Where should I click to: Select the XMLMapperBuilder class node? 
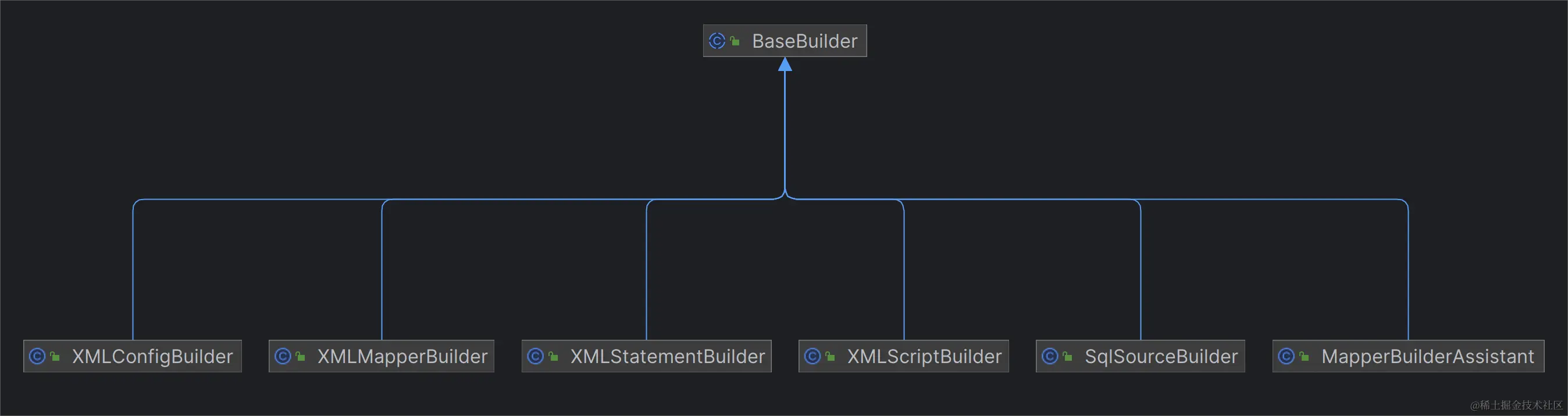(x=382, y=356)
